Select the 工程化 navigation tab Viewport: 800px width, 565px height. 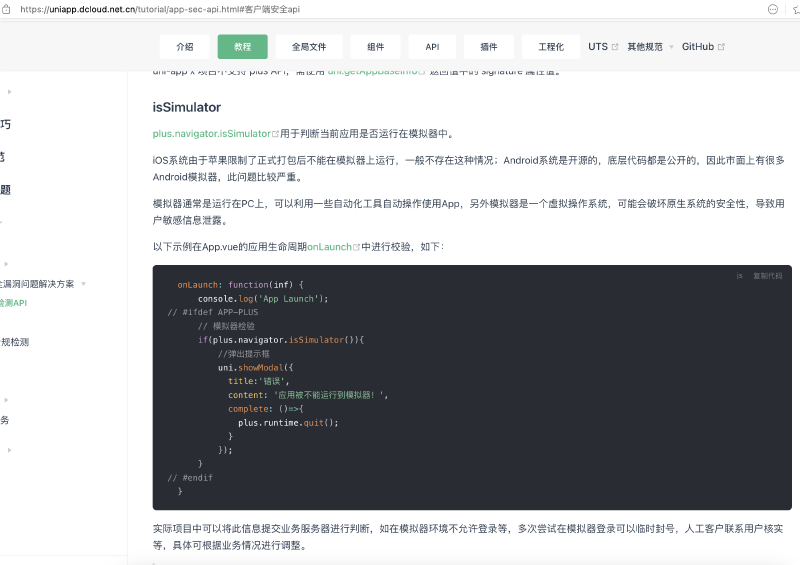551,47
